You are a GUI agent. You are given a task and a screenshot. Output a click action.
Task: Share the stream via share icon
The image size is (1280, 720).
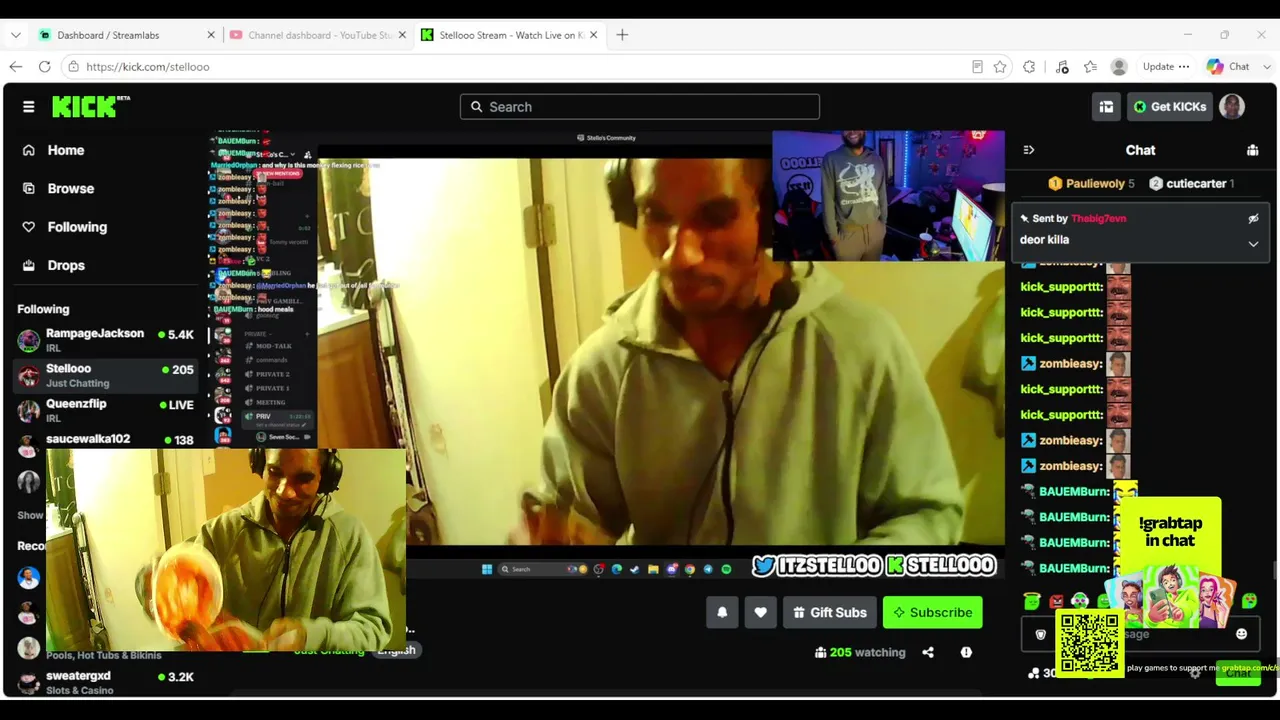click(x=928, y=652)
